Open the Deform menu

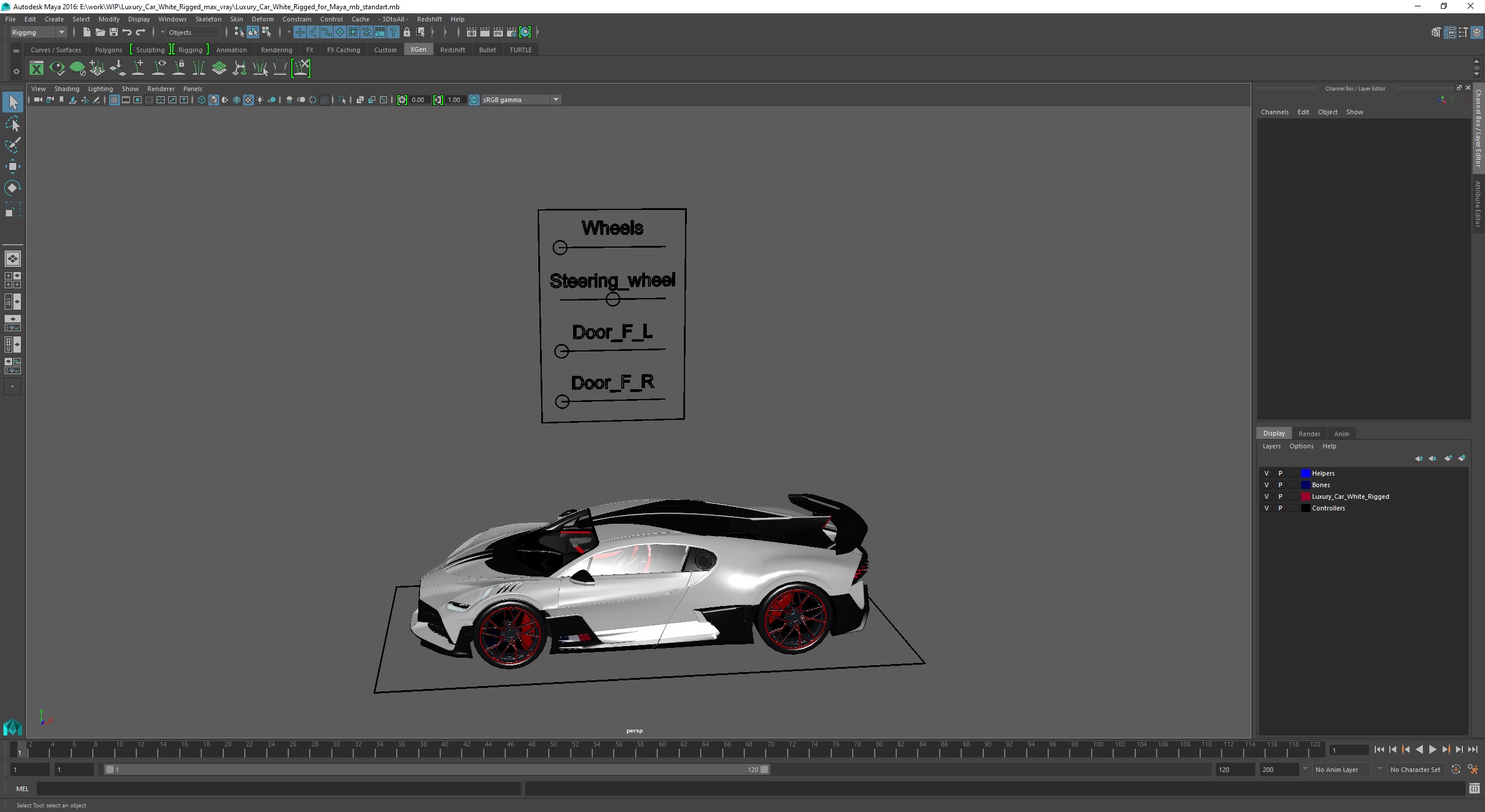tap(262, 19)
